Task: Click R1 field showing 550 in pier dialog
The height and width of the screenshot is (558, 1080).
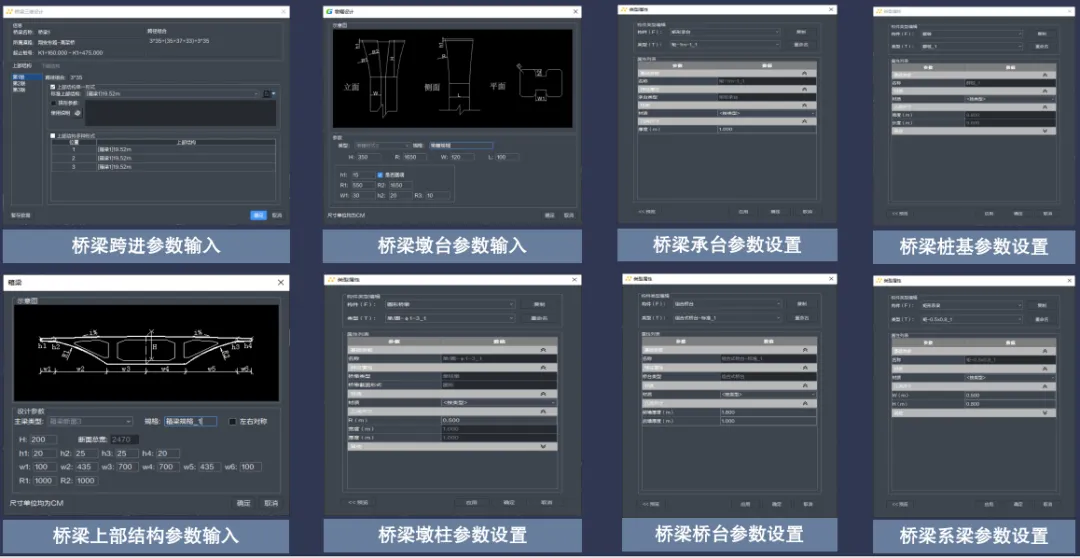Action: point(362,185)
